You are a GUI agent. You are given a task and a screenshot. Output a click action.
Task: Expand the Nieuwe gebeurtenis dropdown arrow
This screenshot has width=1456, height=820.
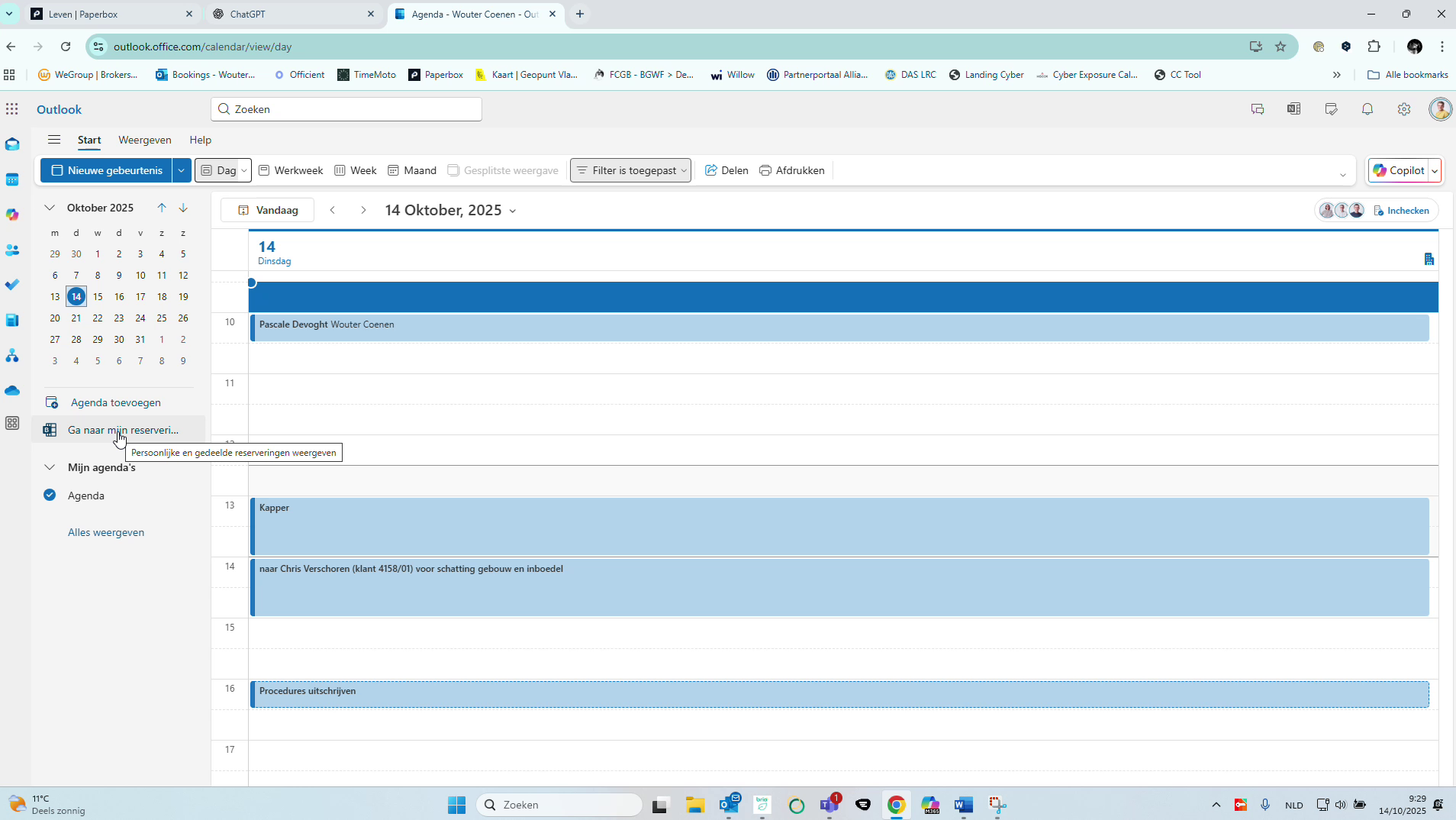click(x=182, y=169)
